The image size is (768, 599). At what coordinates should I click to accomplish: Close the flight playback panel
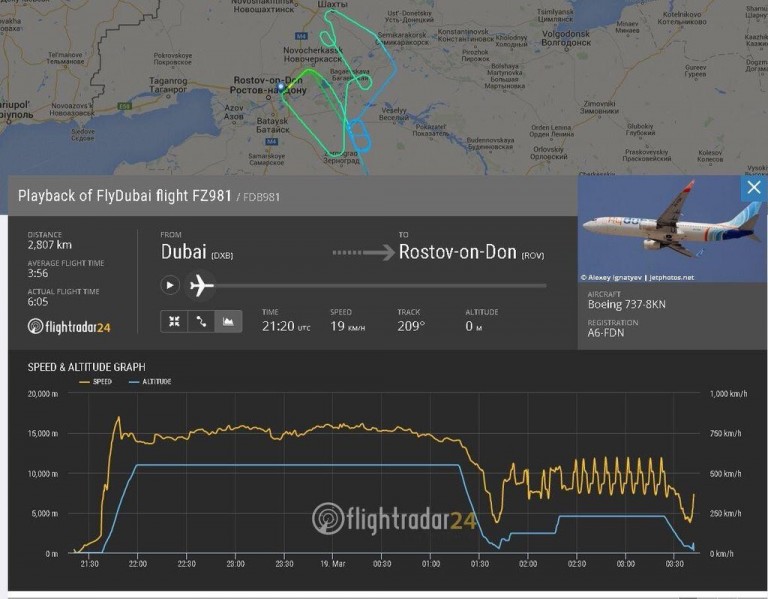[x=753, y=188]
